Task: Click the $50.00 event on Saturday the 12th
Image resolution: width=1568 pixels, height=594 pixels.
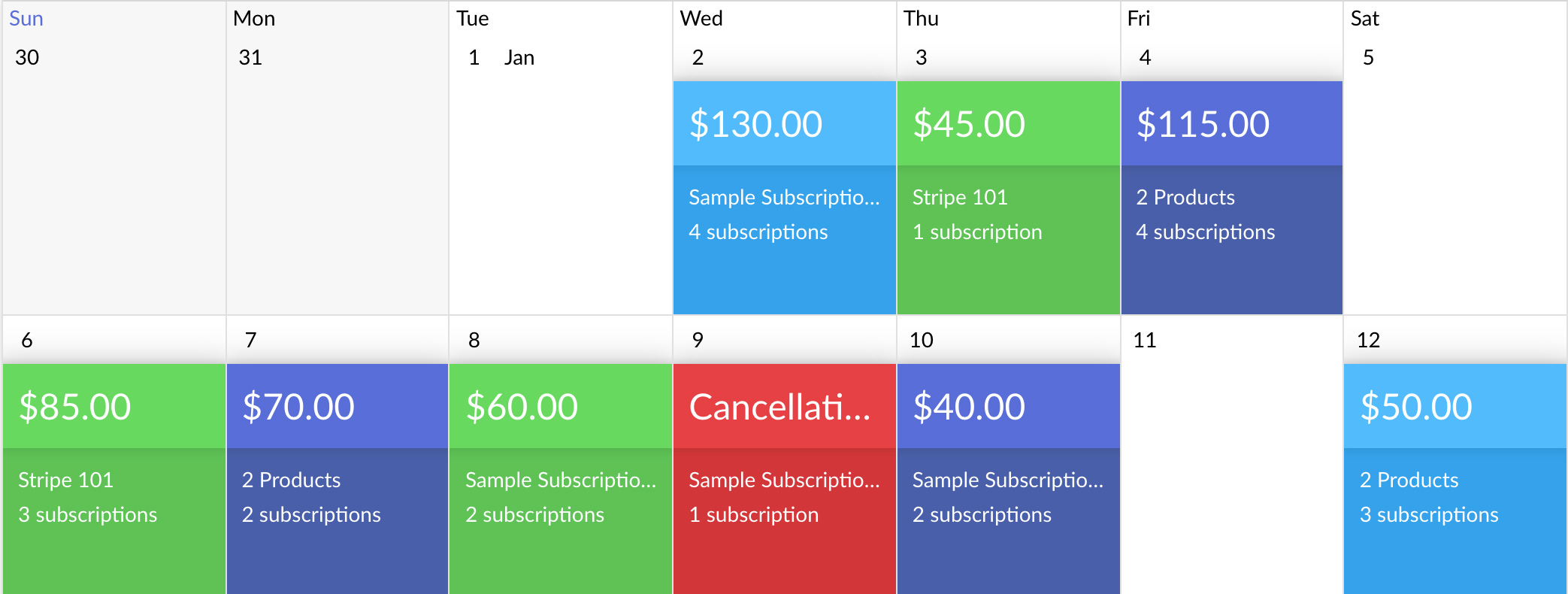Action: tap(1454, 406)
